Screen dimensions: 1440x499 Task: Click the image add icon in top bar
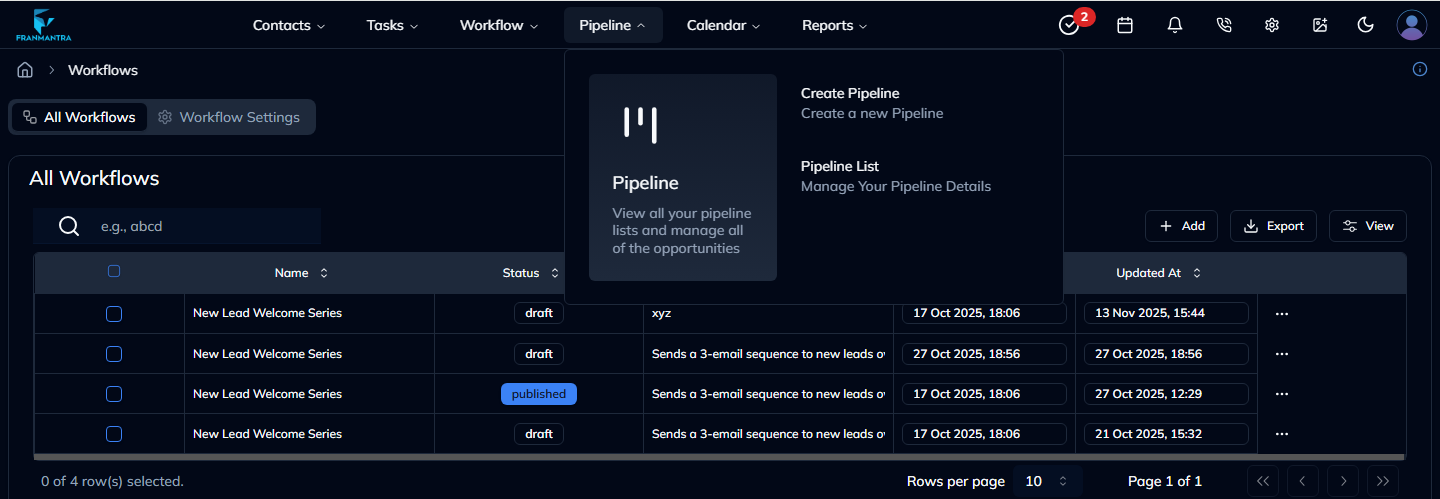pos(1320,25)
